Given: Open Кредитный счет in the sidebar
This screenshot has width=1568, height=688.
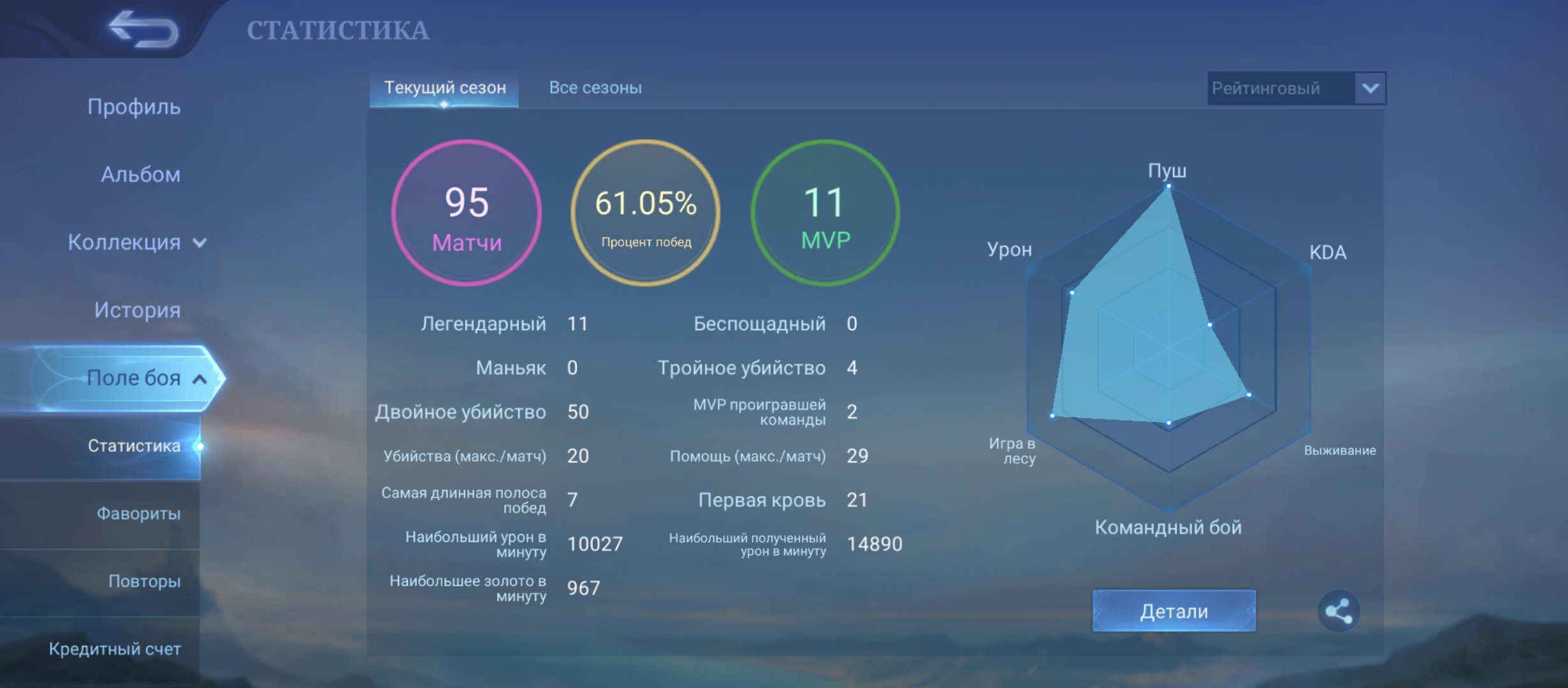Looking at the screenshot, I should point(115,649).
